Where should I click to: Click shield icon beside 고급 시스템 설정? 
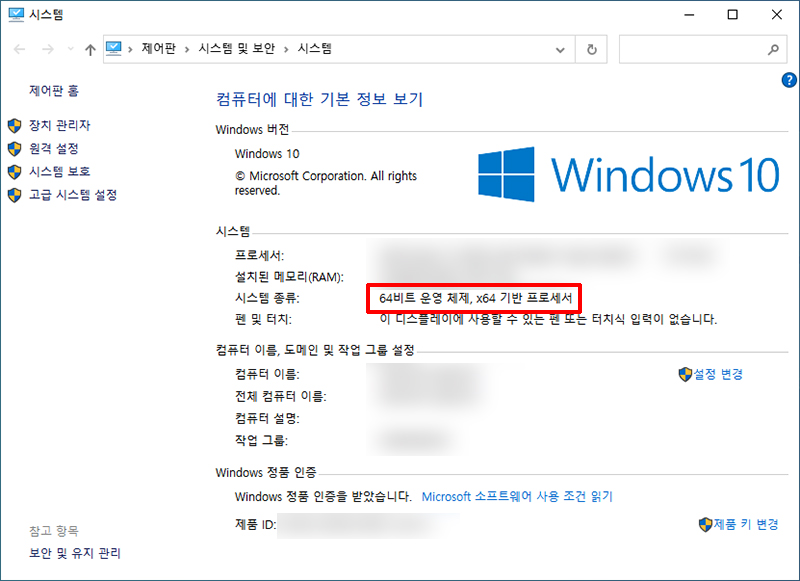click(x=15, y=195)
